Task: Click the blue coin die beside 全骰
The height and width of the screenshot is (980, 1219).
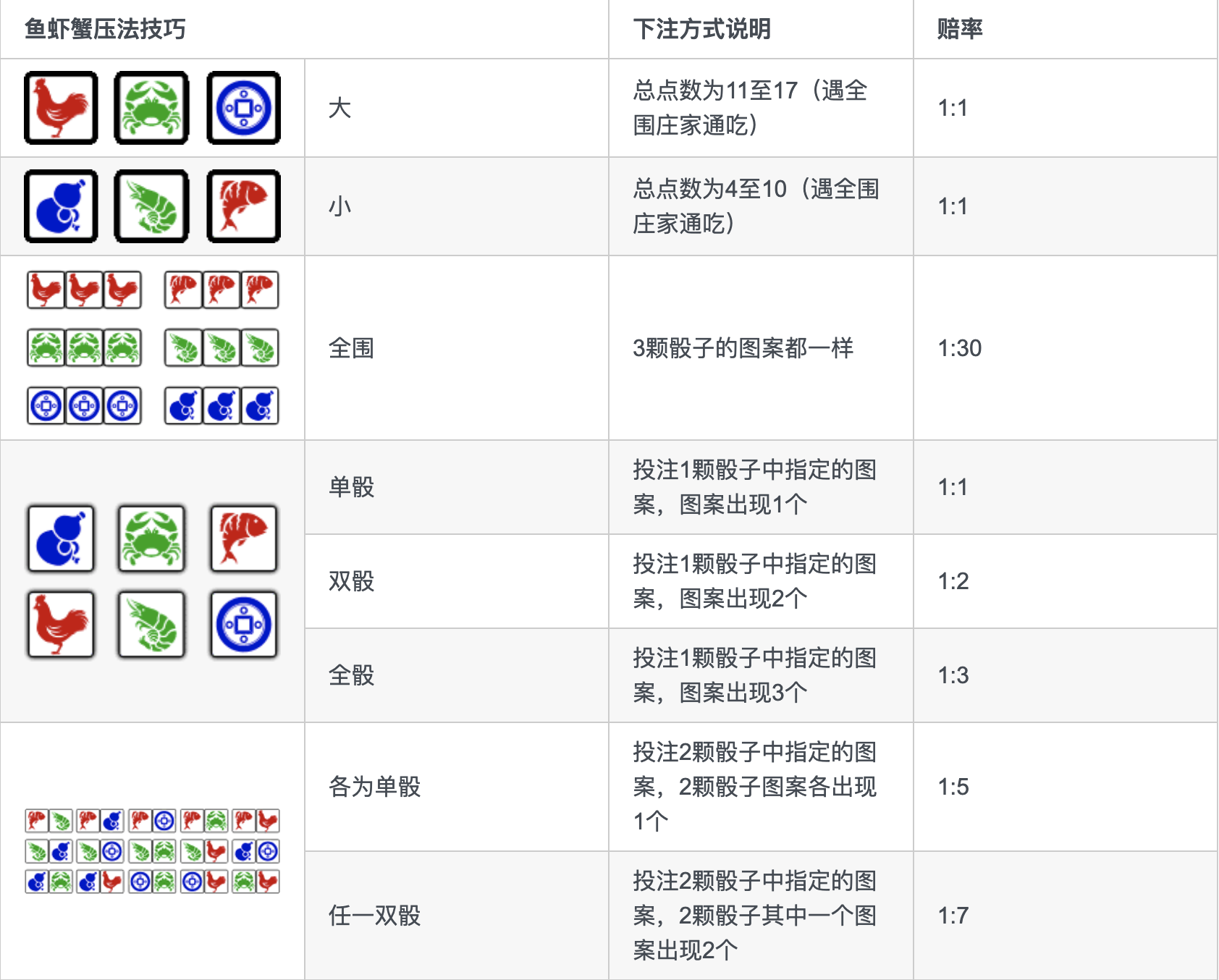Action: (x=244, y=624)
